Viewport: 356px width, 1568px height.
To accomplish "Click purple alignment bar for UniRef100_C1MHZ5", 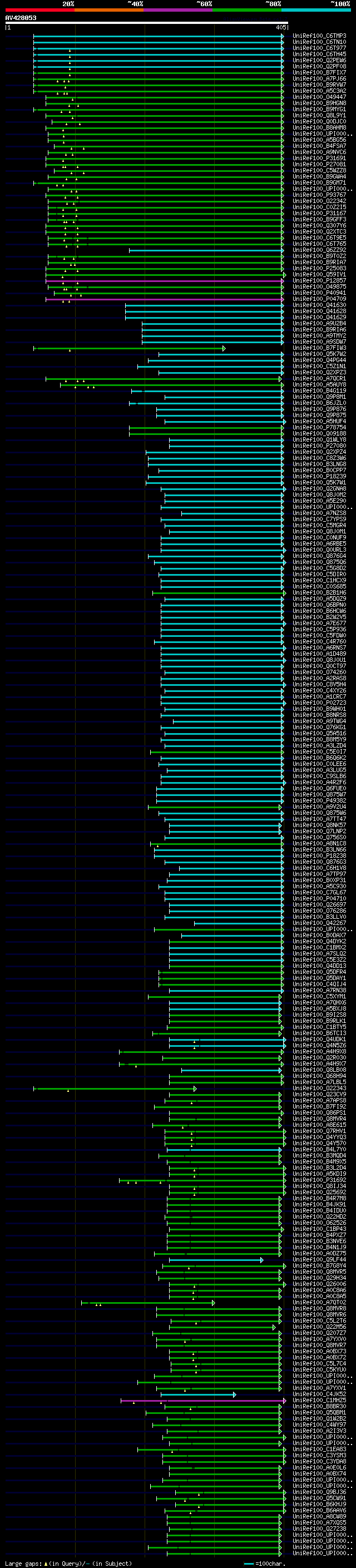I will point(202,1401).
